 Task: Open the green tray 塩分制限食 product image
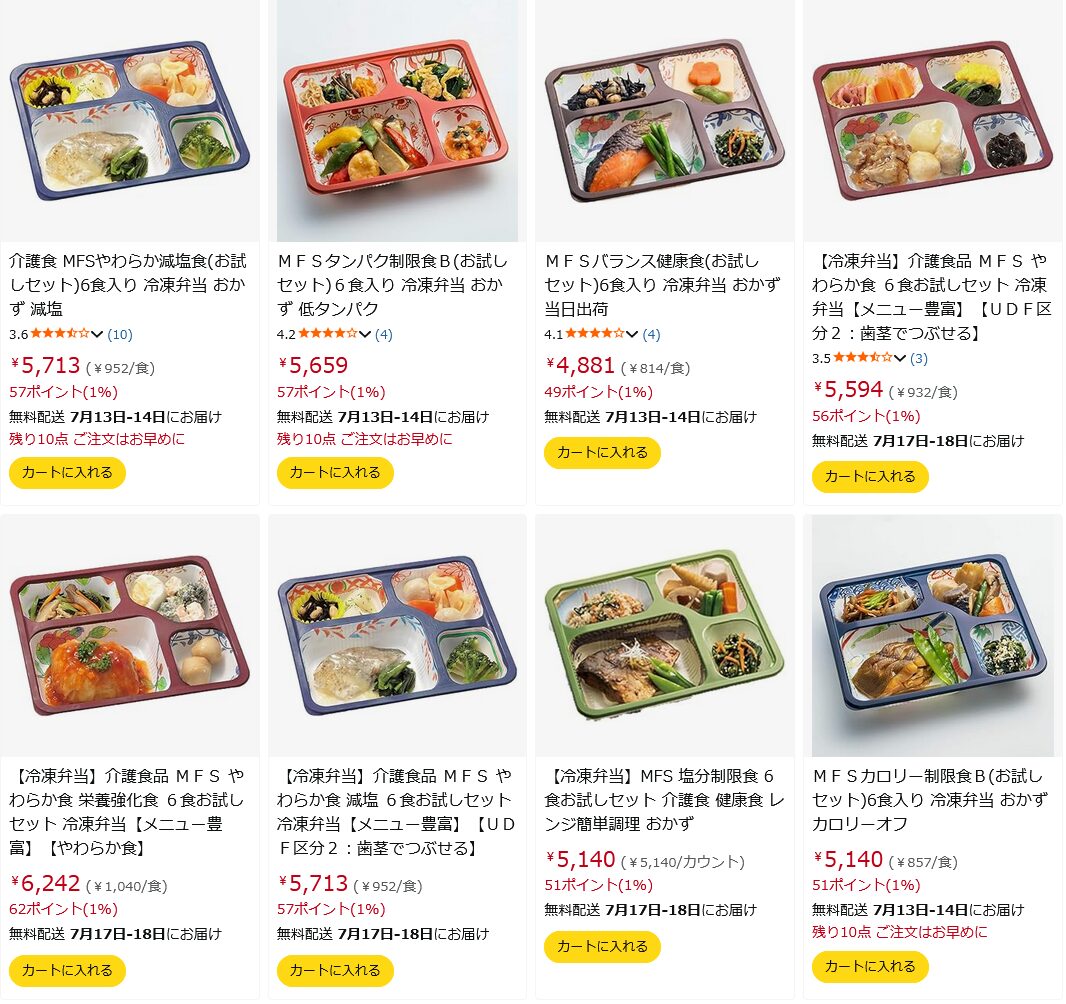[x=665, y=636]
